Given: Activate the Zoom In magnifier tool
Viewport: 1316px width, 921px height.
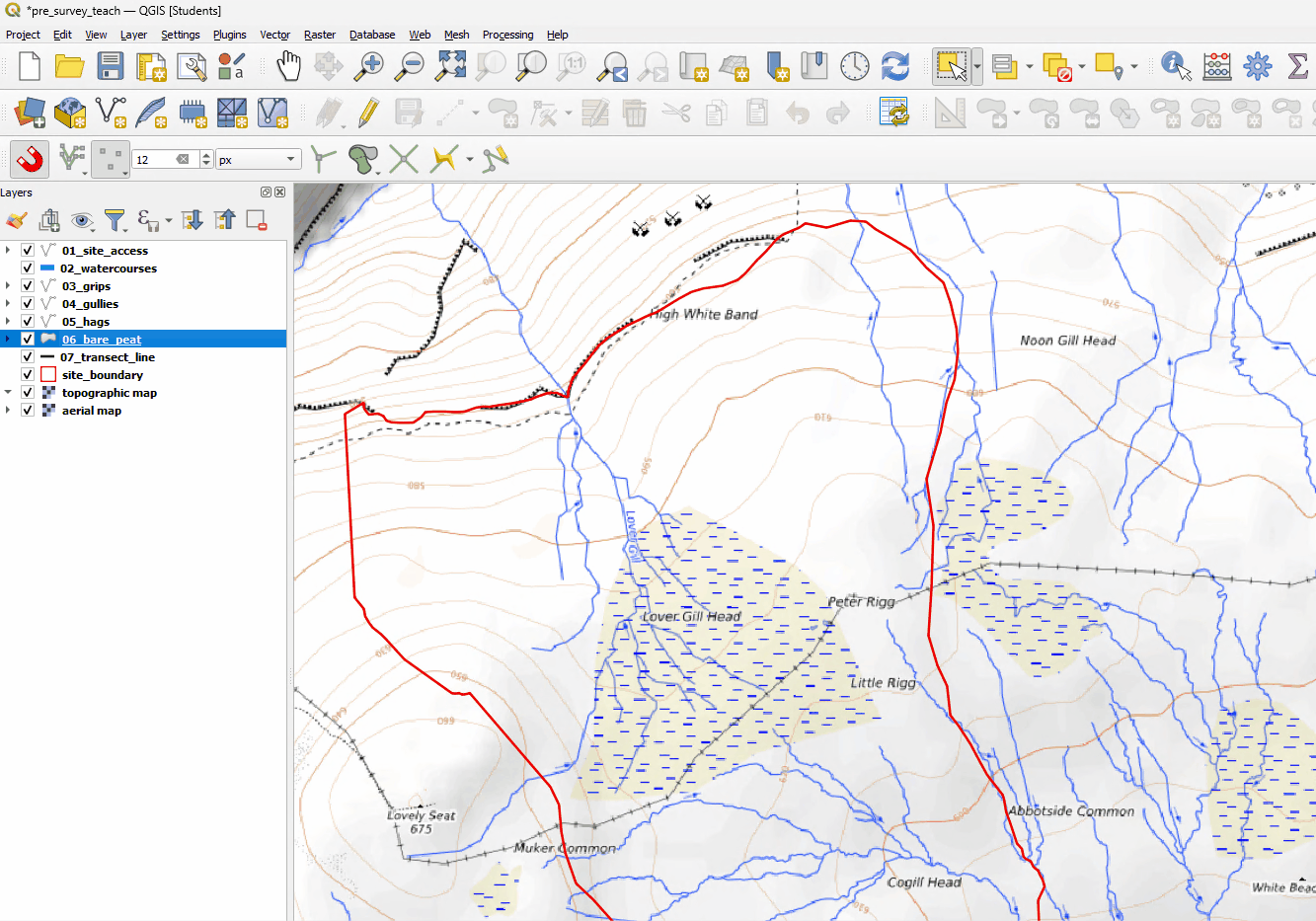Looking at the screenshot, I should (x=367, y=65).
